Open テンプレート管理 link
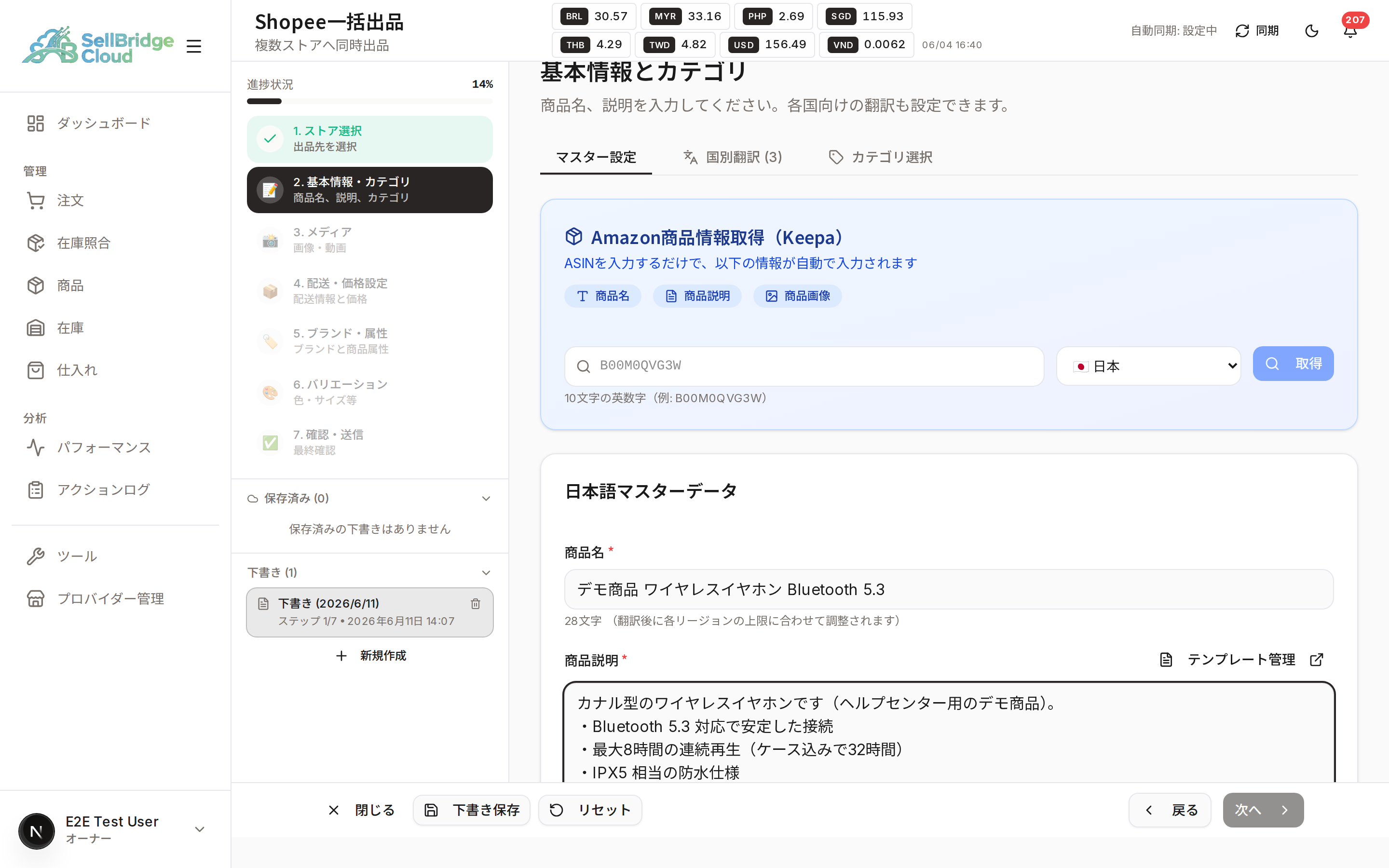 tap(1241, 660)
